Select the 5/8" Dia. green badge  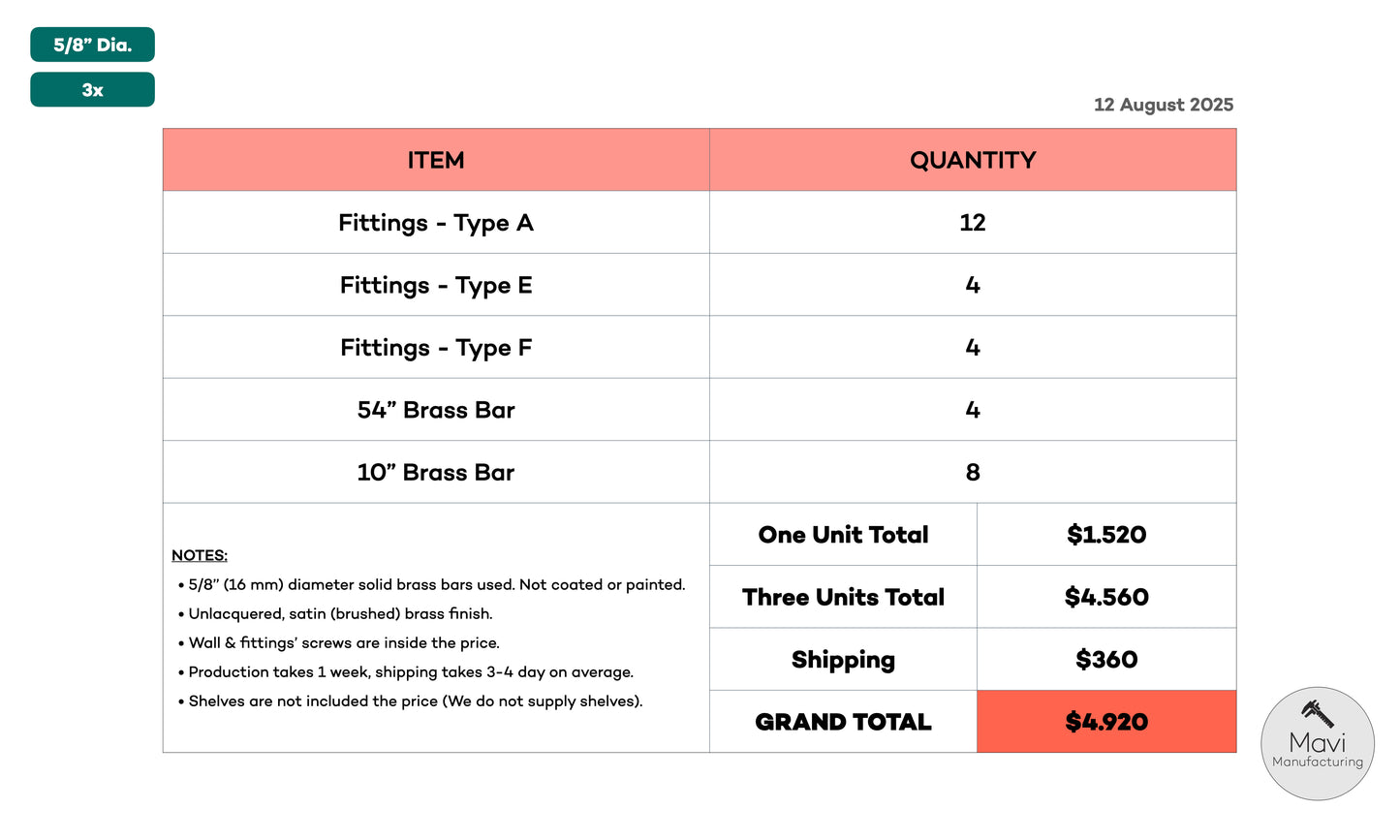(x=92, y=45)
